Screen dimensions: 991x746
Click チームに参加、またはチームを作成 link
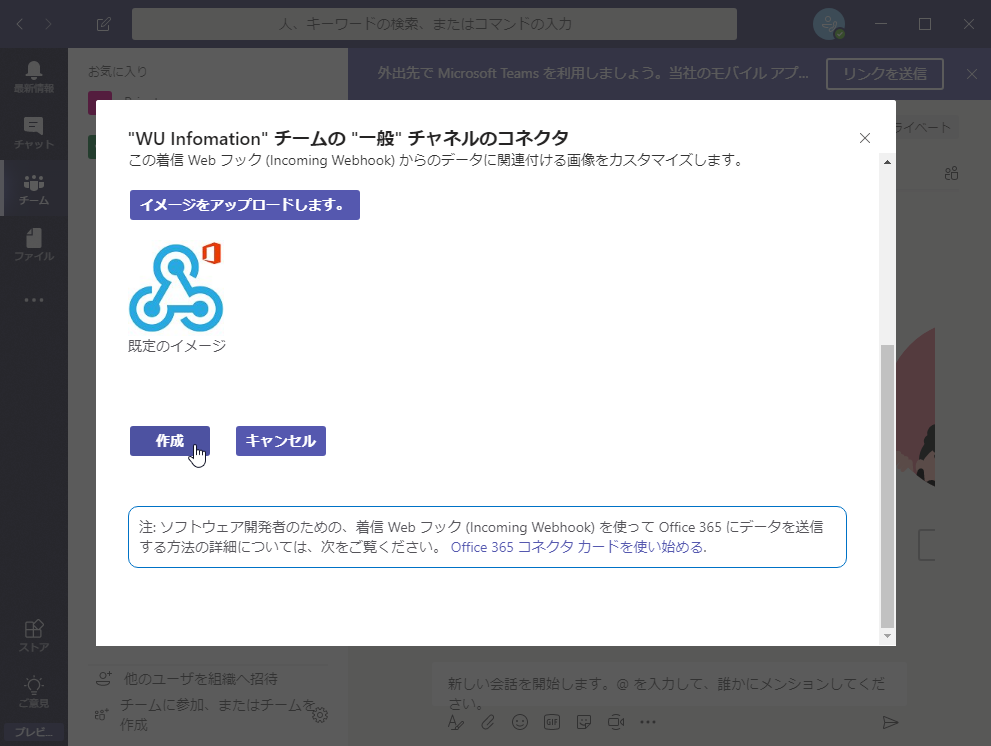coord(217,714)
